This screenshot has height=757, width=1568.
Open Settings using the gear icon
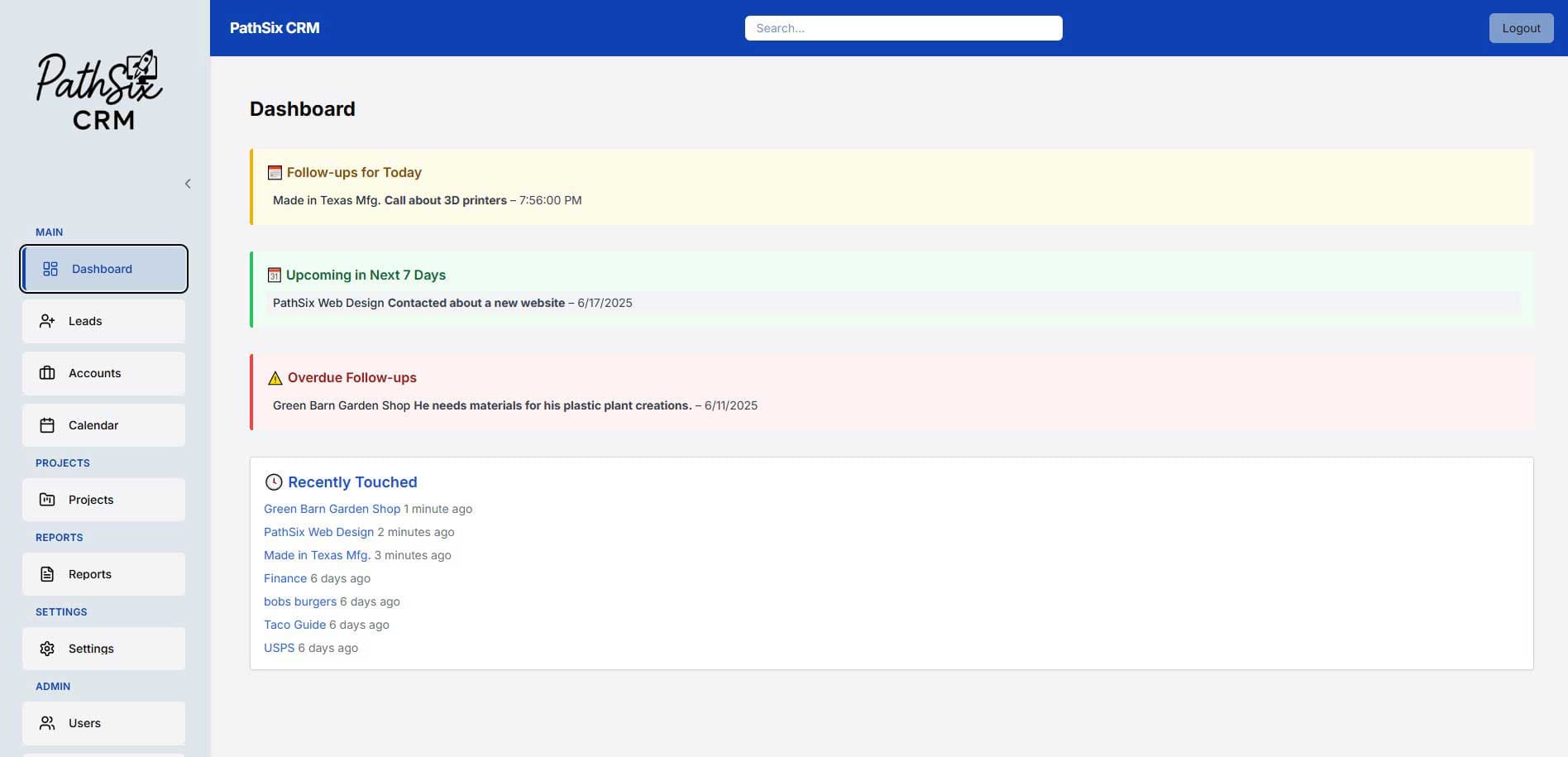(x=47, y=649)
